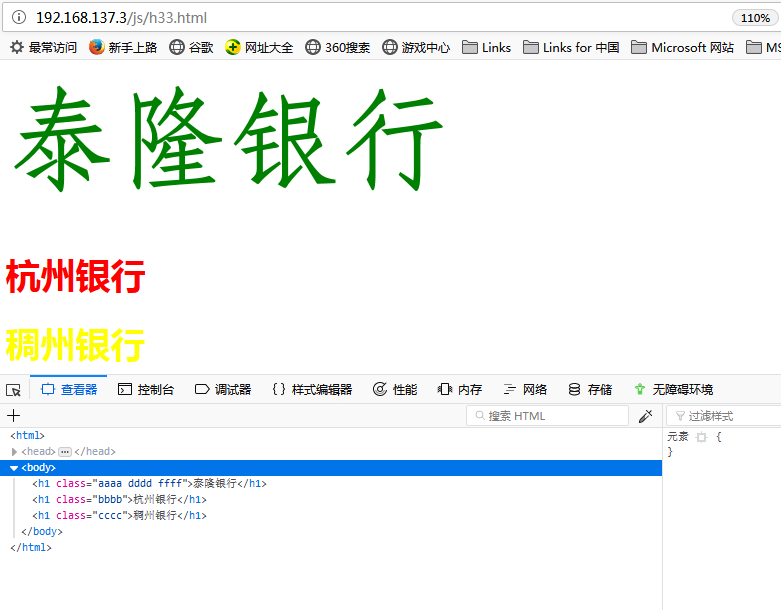Switch to the 网络 network tab
The height and width of the screenshot is (610, 781).
[x=525, y=389]
